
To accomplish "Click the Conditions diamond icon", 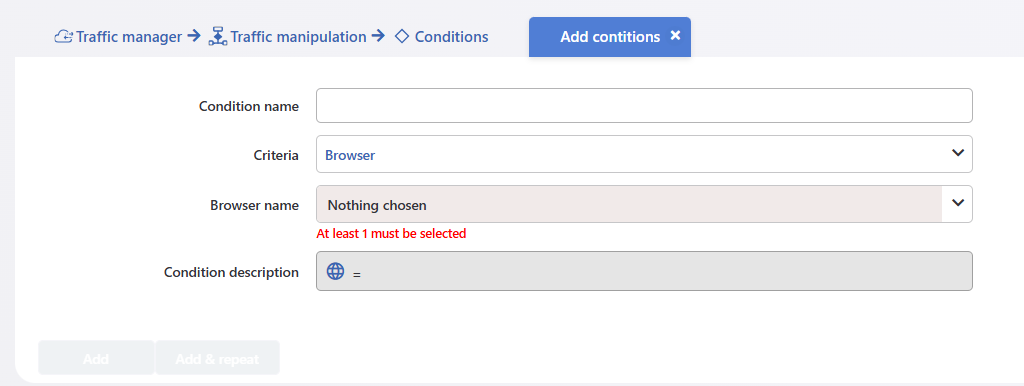I will 402,37.
